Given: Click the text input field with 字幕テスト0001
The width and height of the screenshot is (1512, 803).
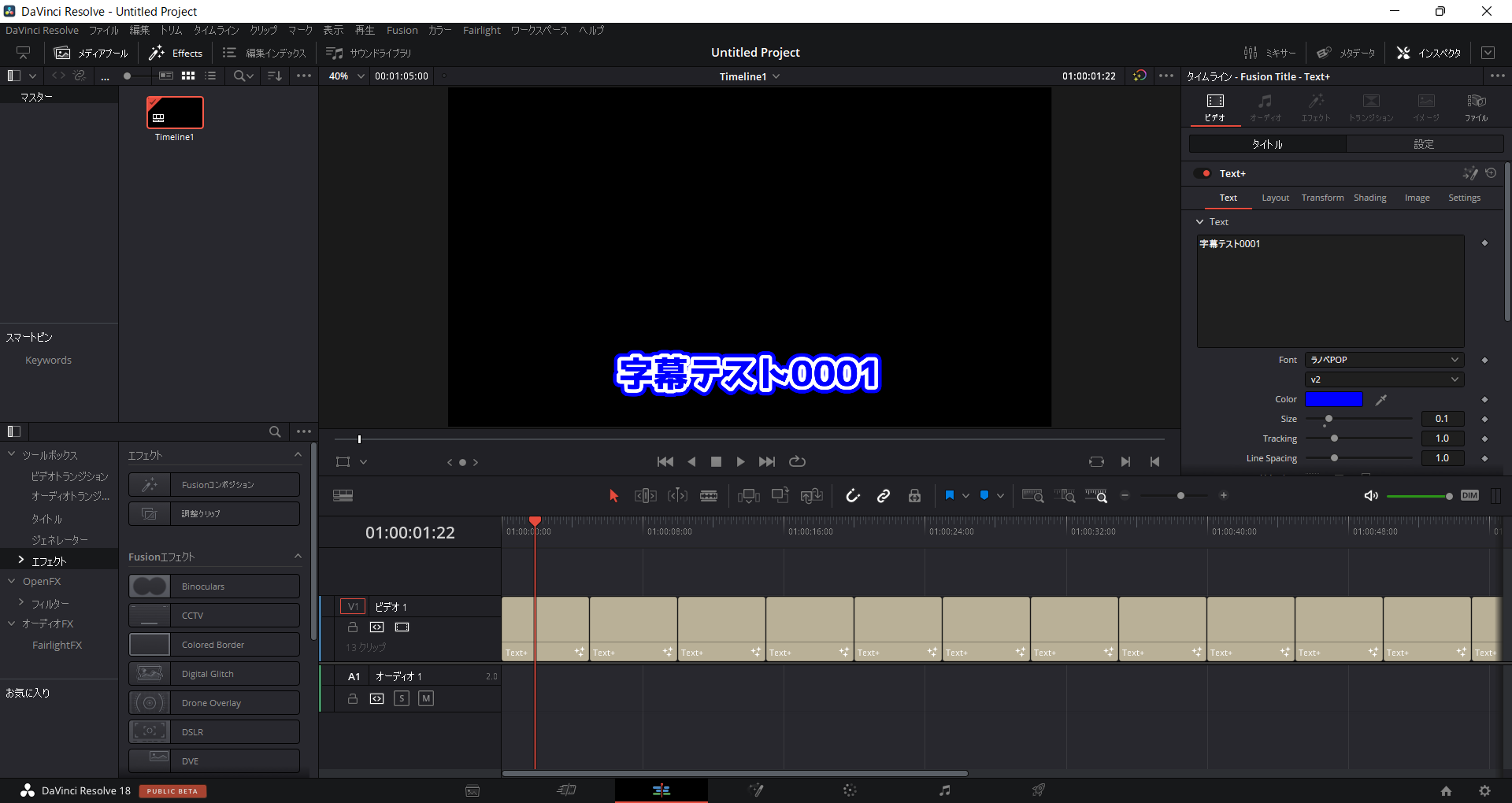Looking at the screenshot, I should [1330, 290].
